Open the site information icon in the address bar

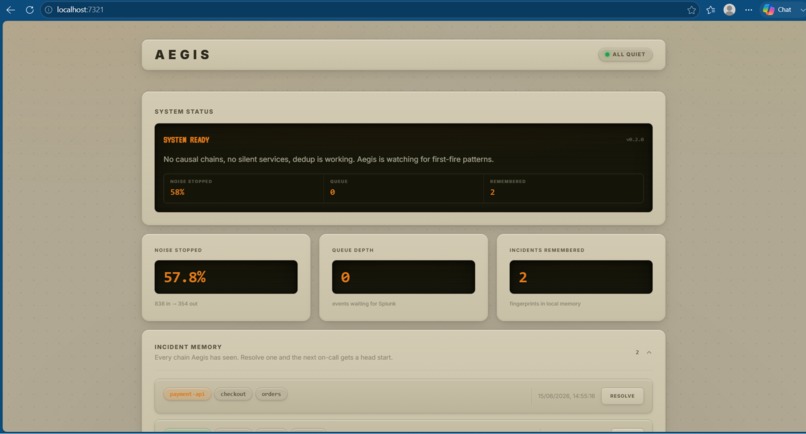click(x=48, y=10)
